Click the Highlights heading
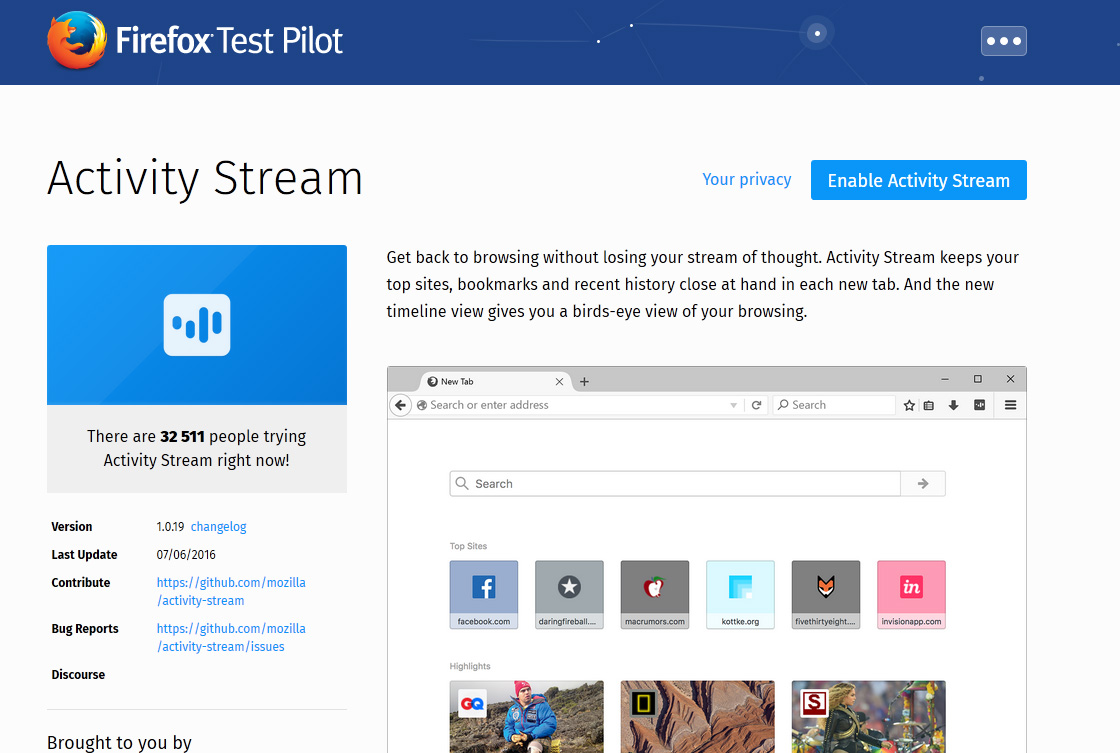The width and height of the screenshot is (1120, 753). pyautogui.click(x=470, y=666)
